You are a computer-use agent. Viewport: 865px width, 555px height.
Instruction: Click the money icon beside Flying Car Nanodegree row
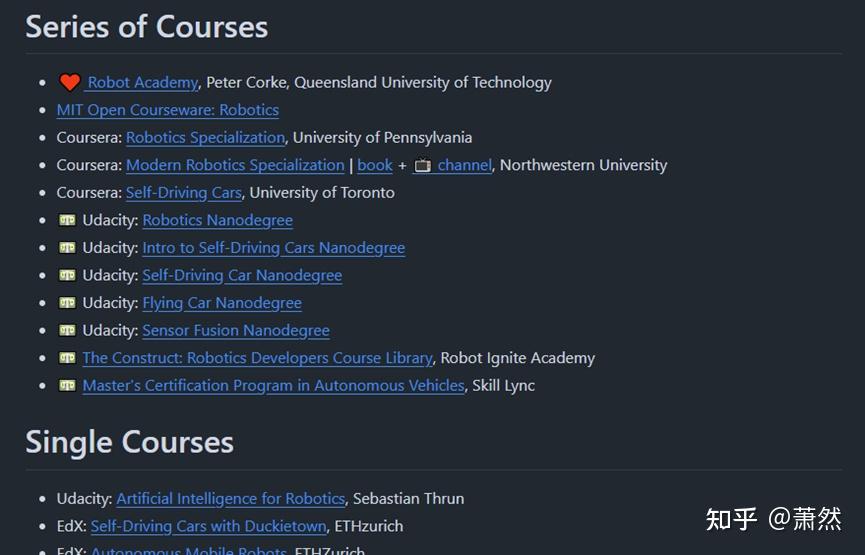[x=67, y=303]
